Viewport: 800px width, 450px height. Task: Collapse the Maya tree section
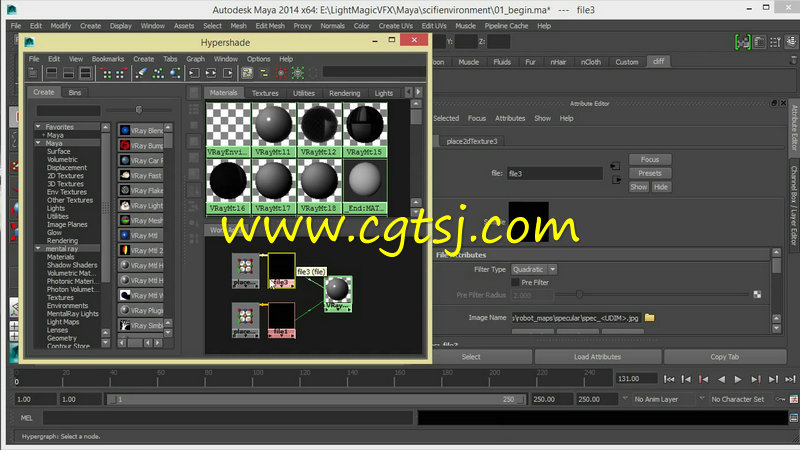(x=38, y=143)
